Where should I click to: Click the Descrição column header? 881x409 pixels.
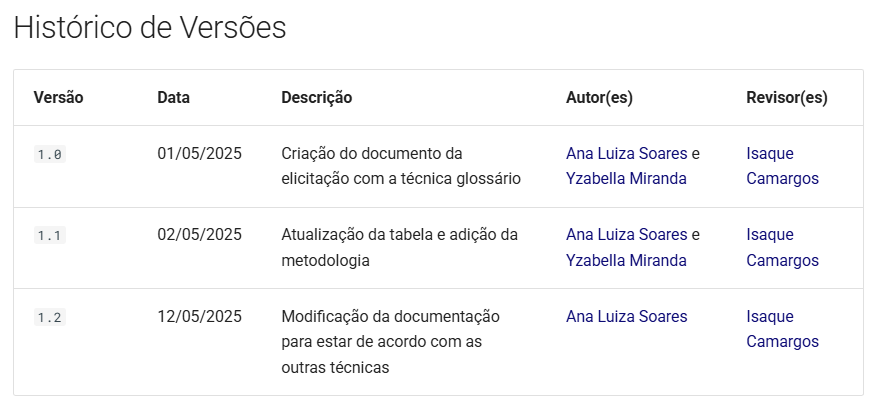point(316,98)
